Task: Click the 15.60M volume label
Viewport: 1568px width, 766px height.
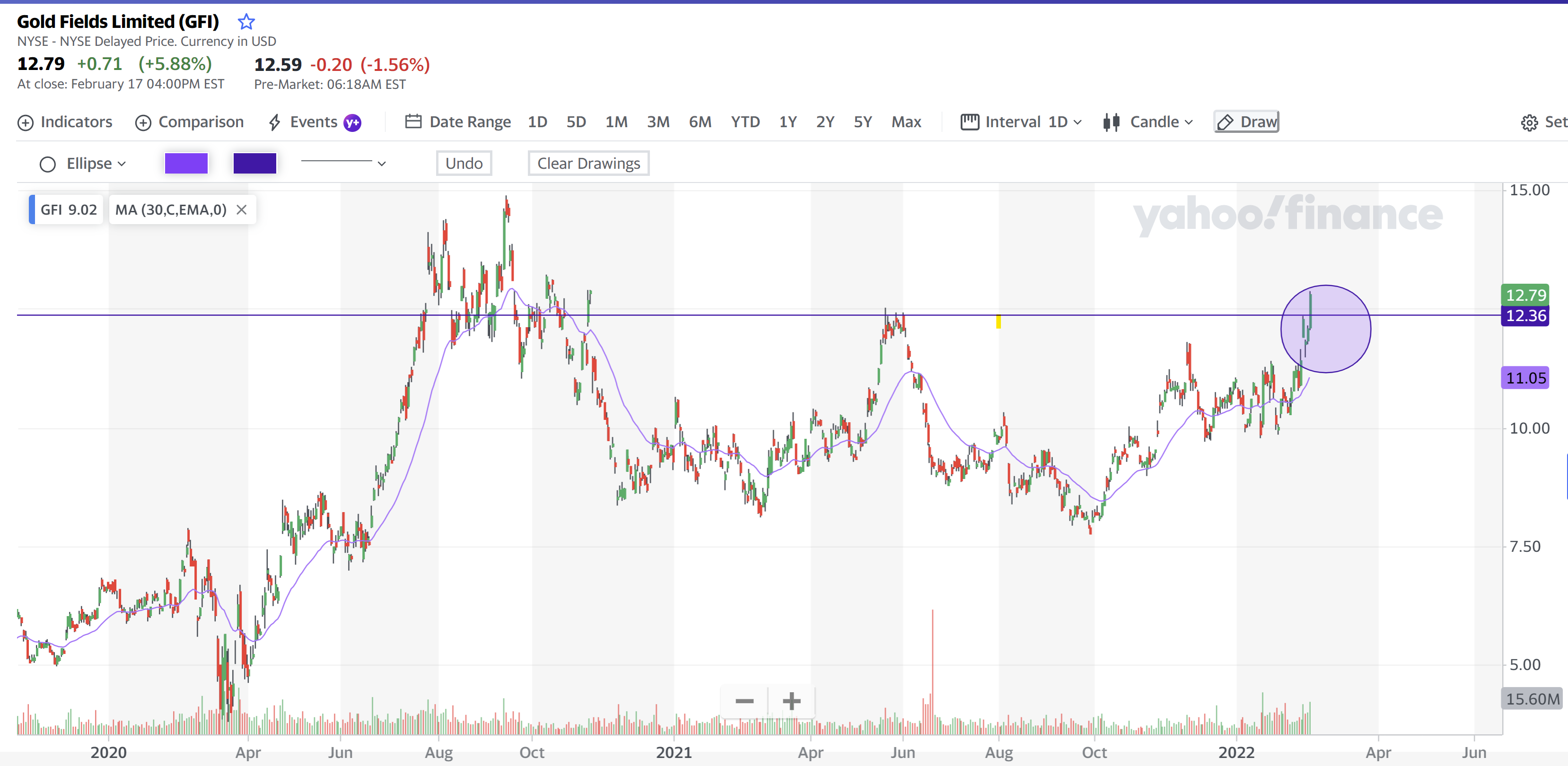Action: click(1532, 699)
